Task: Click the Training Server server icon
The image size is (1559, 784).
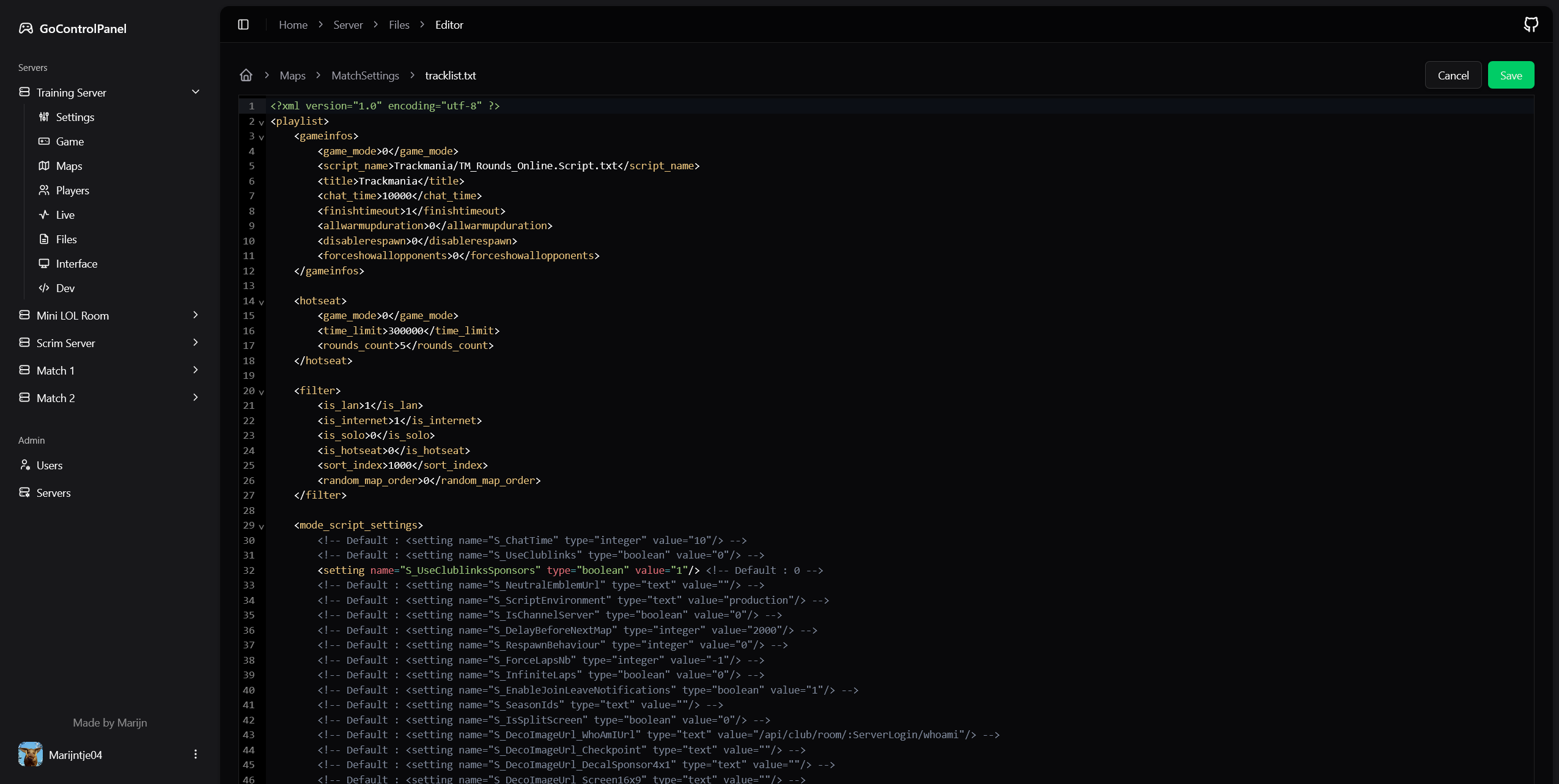Action: tap(24, 92)
